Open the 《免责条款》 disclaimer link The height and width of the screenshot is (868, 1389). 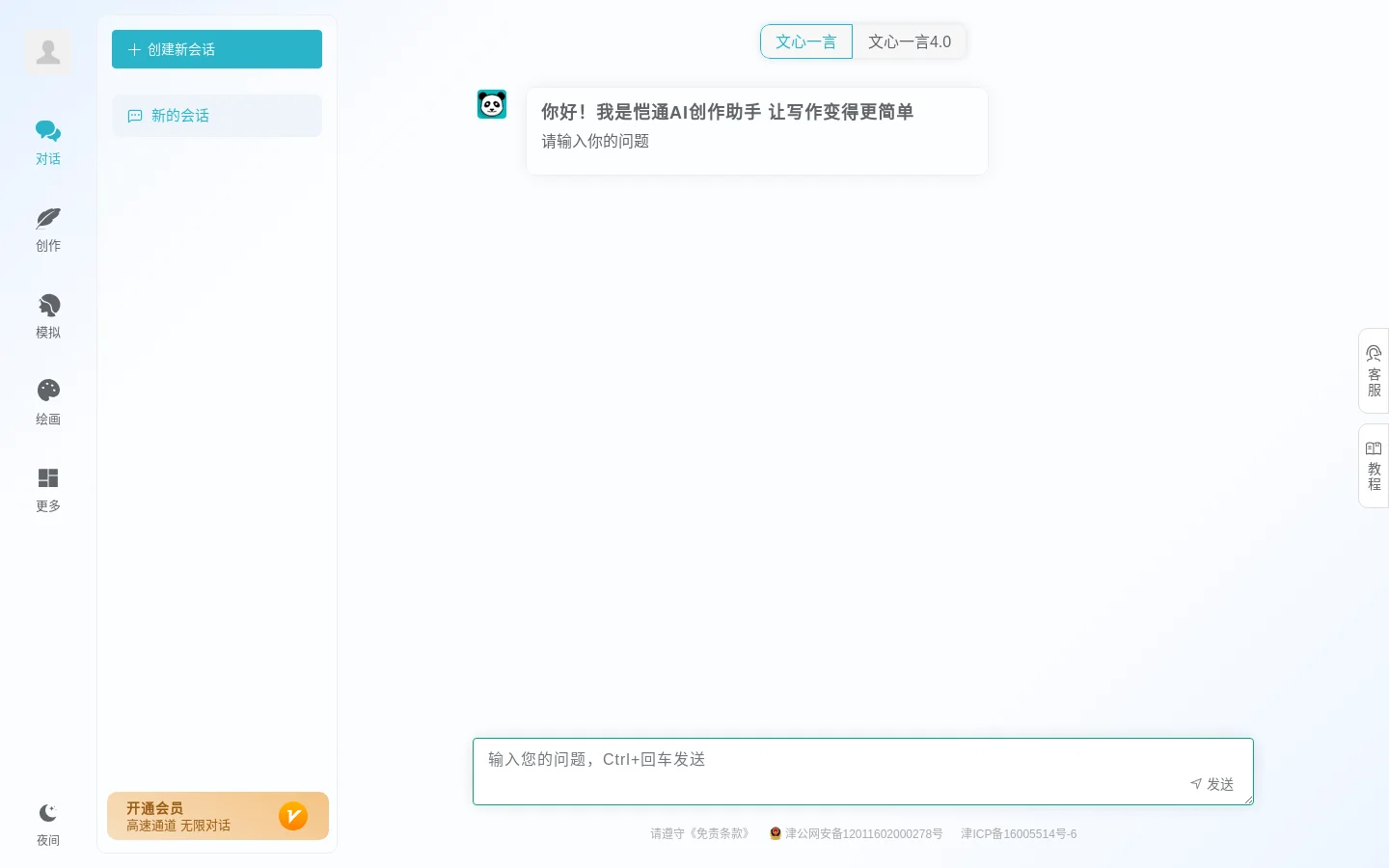click(x=720, y=834)
